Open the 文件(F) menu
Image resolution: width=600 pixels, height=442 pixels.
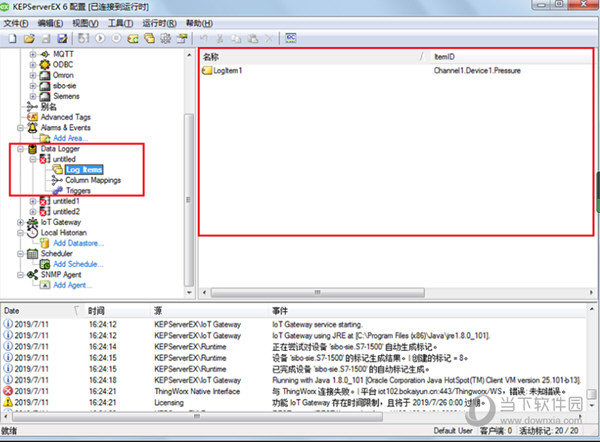[x=16, y=23]
